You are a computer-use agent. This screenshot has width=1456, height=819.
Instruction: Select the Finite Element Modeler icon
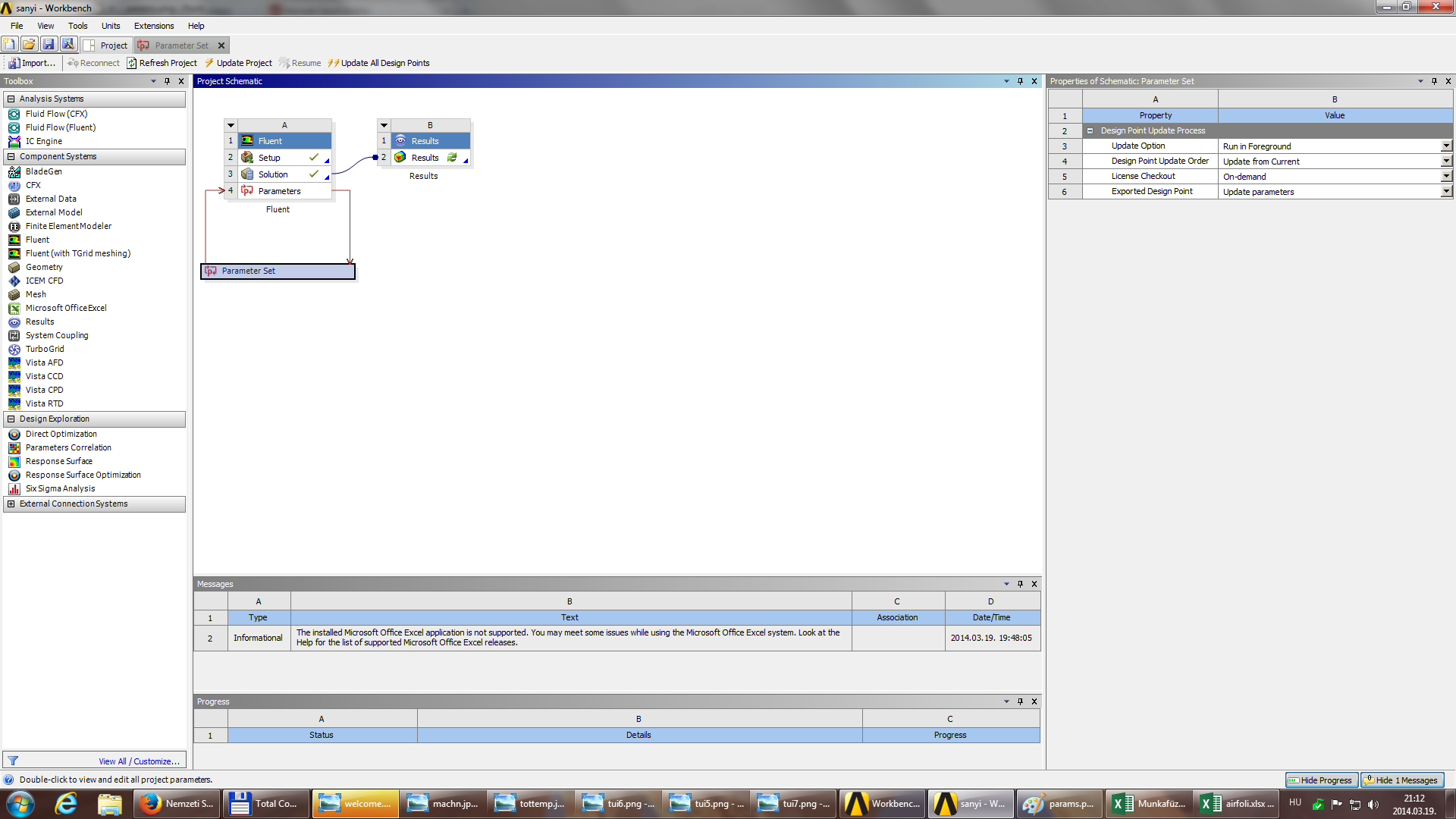[14, 226]
